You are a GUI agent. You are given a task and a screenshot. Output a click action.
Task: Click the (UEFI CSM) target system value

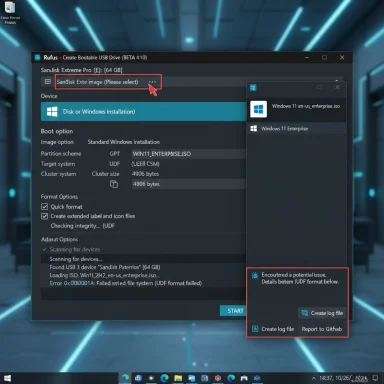145,164
